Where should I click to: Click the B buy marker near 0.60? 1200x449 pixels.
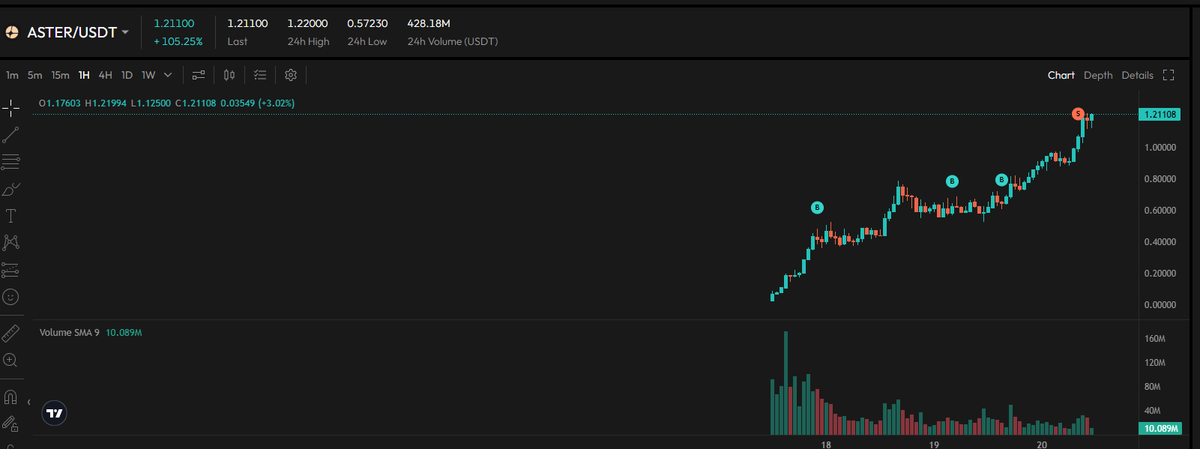click(x=817, y=207)
